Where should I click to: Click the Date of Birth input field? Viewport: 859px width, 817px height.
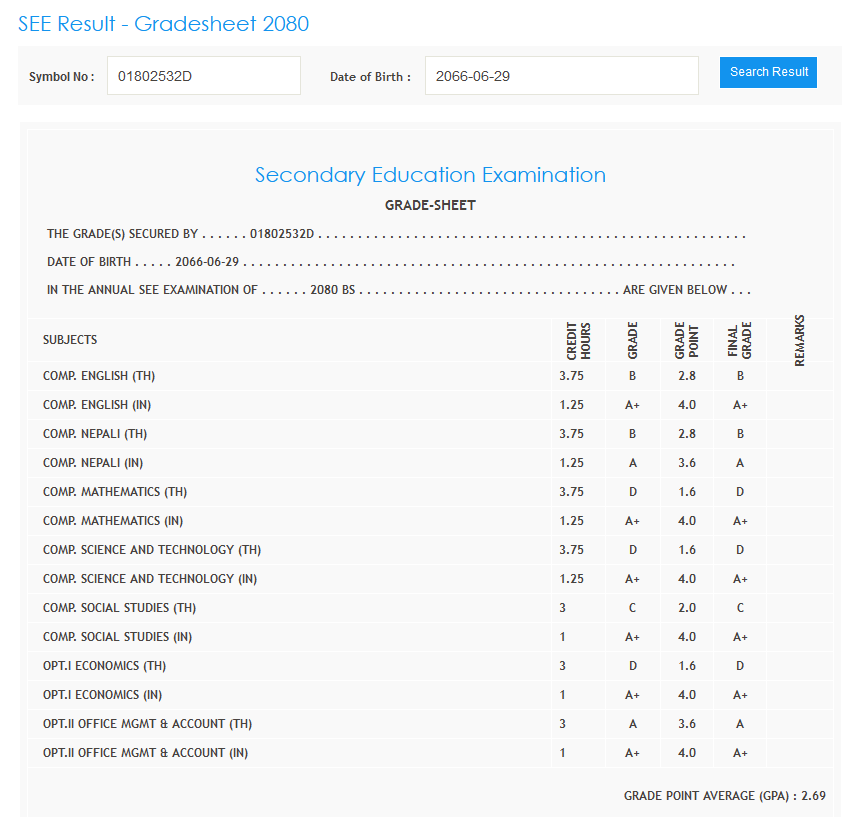(561, 76)
